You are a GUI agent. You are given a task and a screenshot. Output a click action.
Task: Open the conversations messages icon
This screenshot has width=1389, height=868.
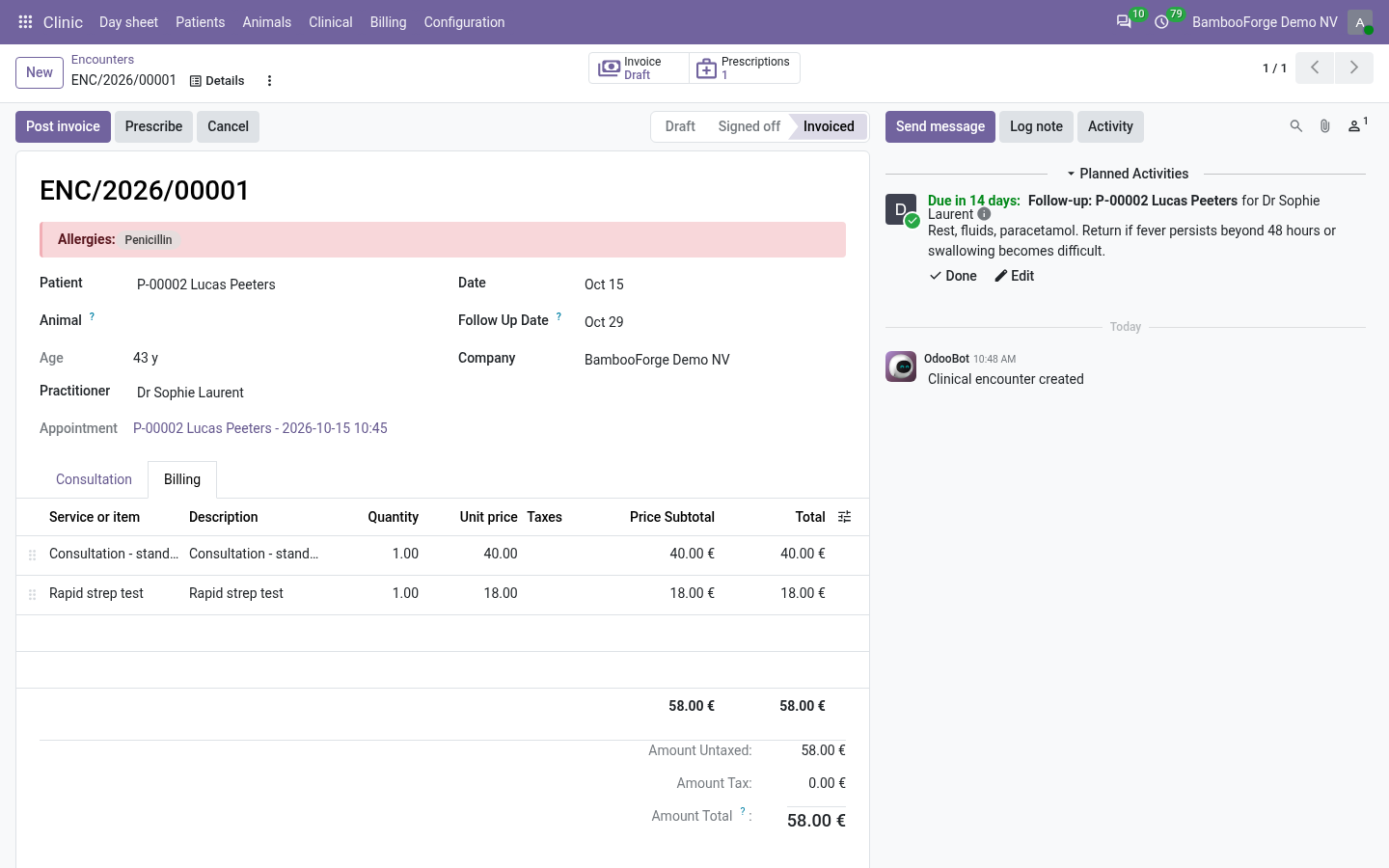point(1124,22)
